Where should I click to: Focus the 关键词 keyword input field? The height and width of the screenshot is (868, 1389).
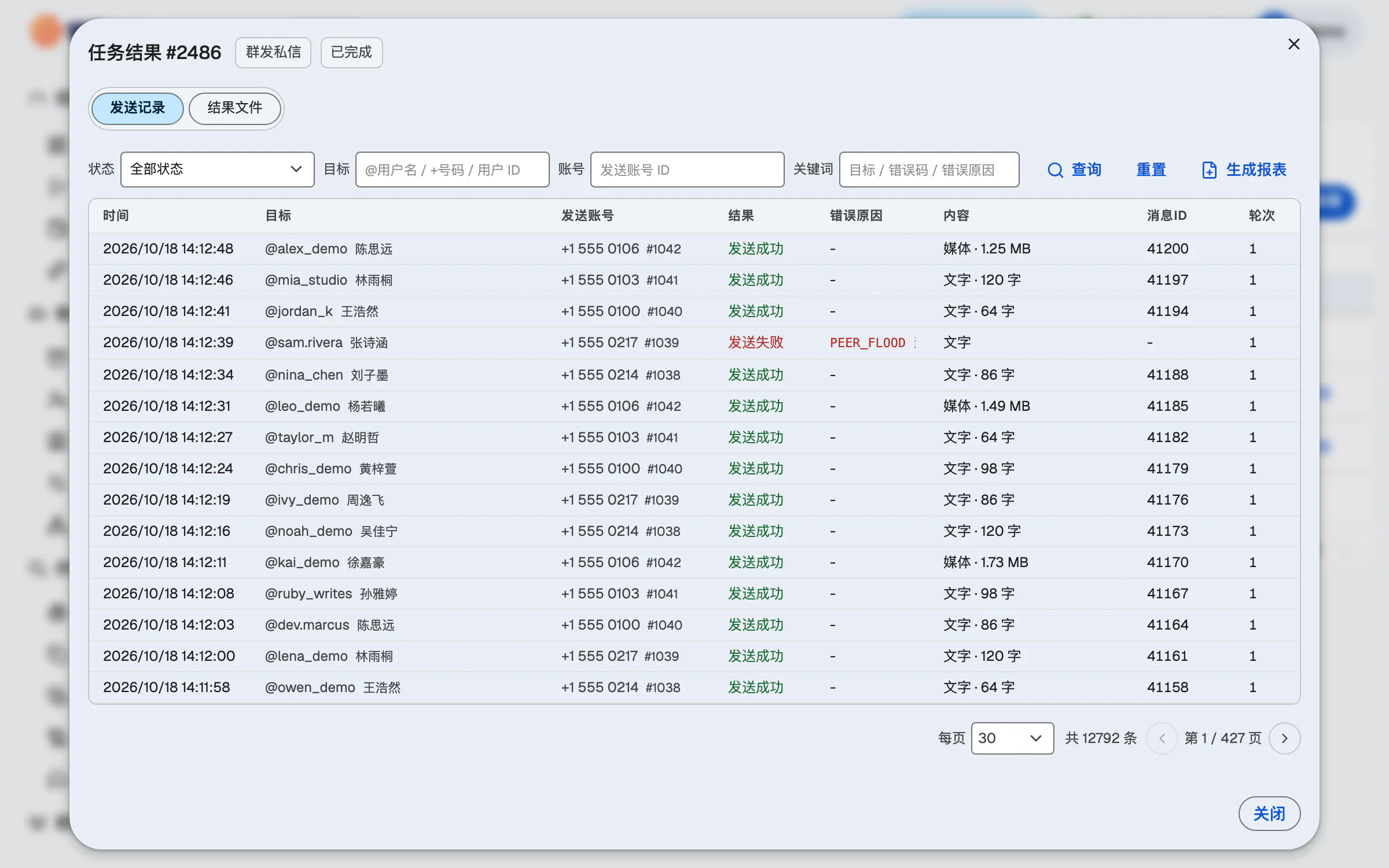(929, 170)
